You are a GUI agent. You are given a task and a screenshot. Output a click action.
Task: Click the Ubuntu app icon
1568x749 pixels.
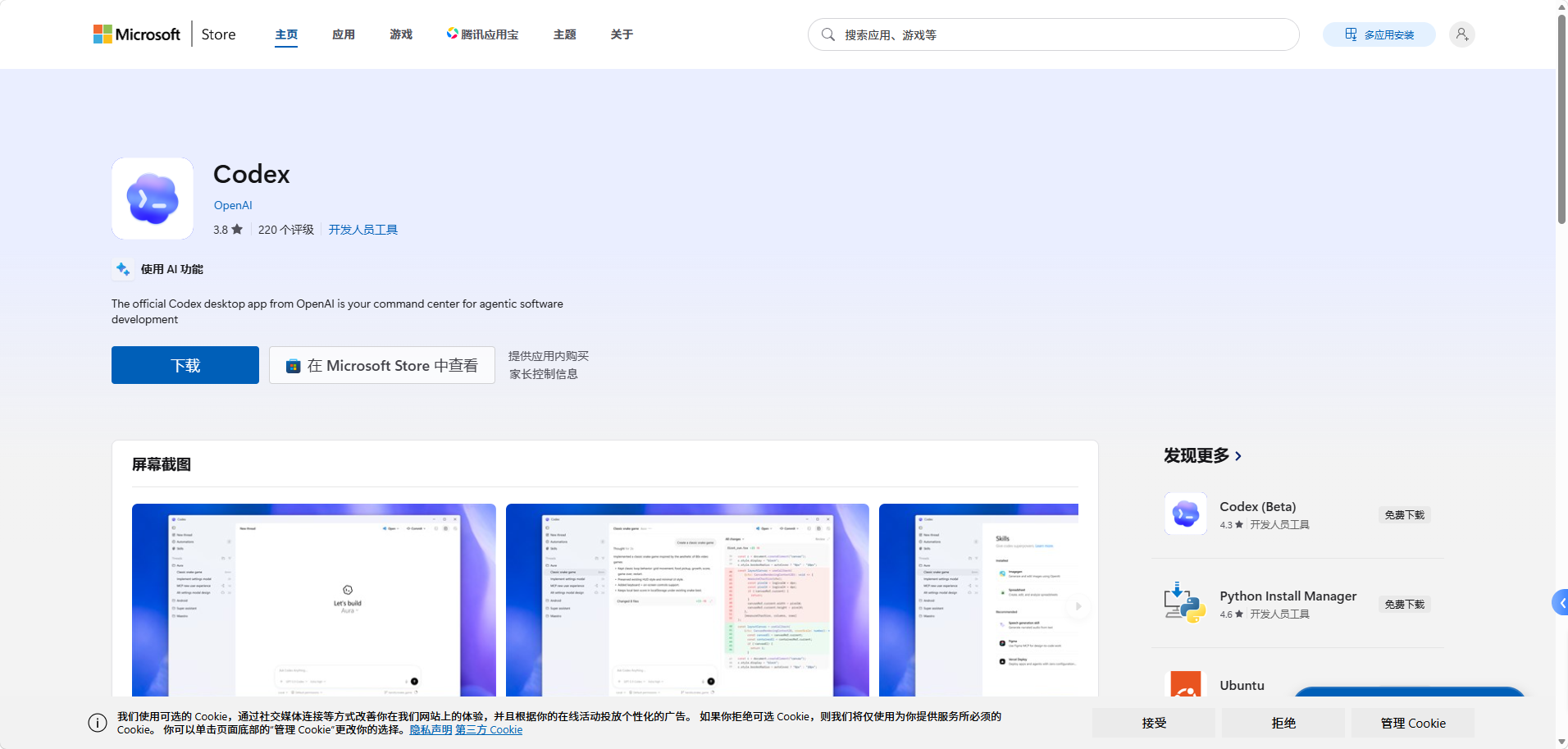(x=1185, y=684)
